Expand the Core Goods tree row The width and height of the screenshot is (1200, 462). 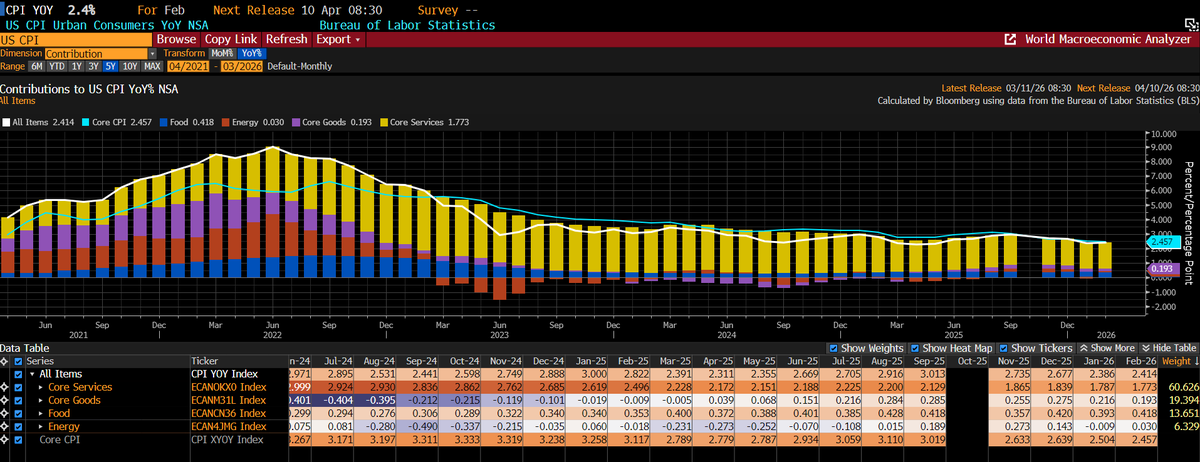(x=41, y=400)
